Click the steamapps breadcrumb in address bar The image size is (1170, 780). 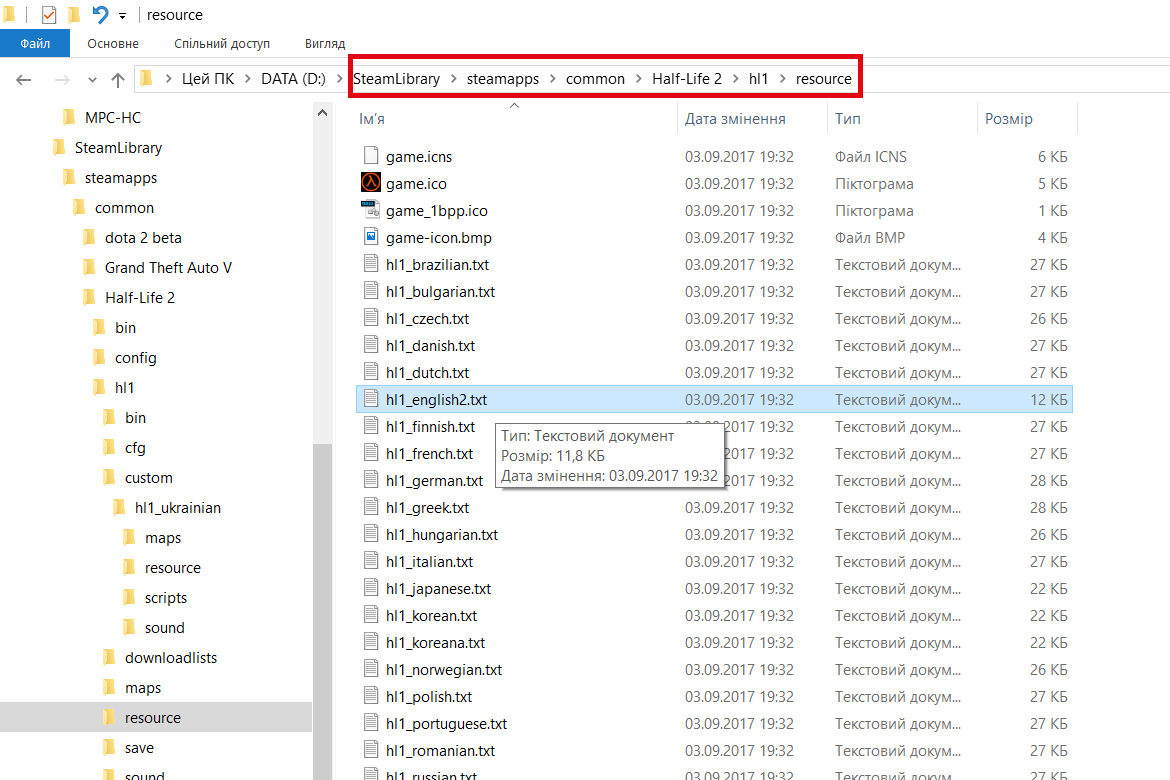coord(503,78)
